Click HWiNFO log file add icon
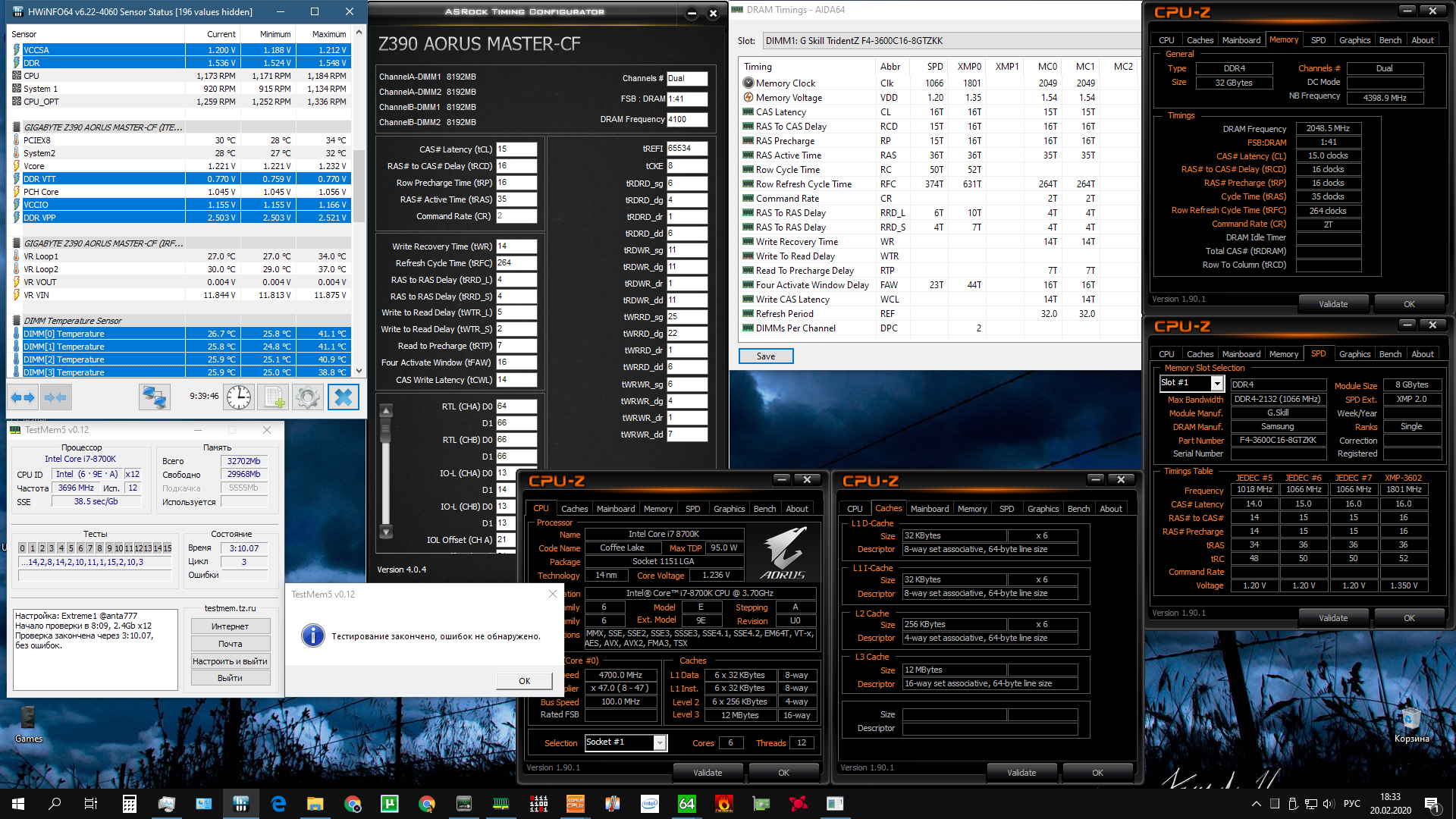 [x=273, y=397]
